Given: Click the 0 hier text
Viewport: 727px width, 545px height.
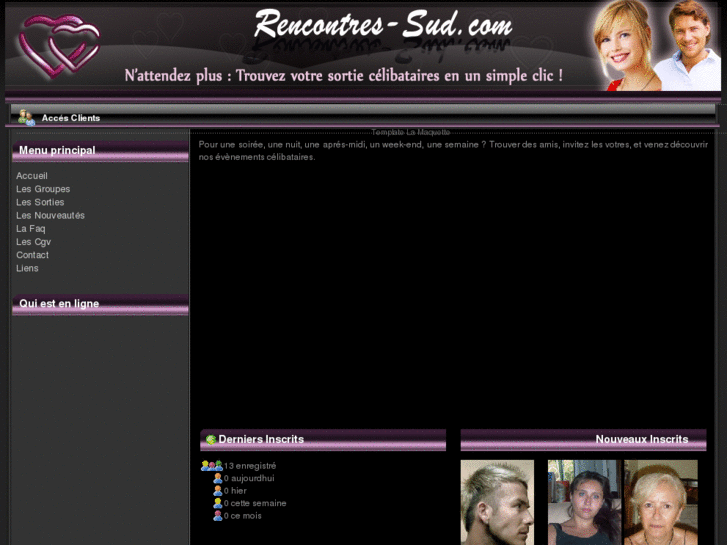Looking at the screenshot, I should 235,491.
